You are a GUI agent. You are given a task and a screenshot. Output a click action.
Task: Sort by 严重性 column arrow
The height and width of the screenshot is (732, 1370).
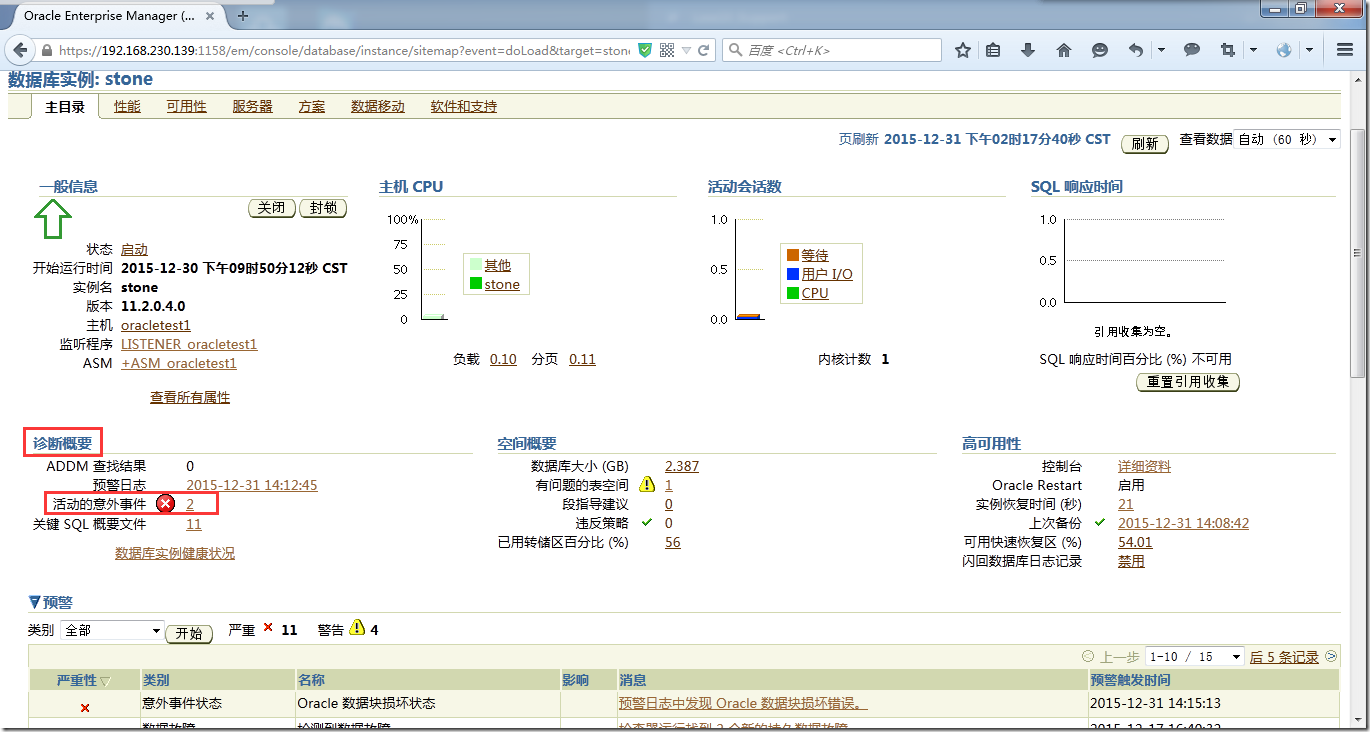[105, 681]
